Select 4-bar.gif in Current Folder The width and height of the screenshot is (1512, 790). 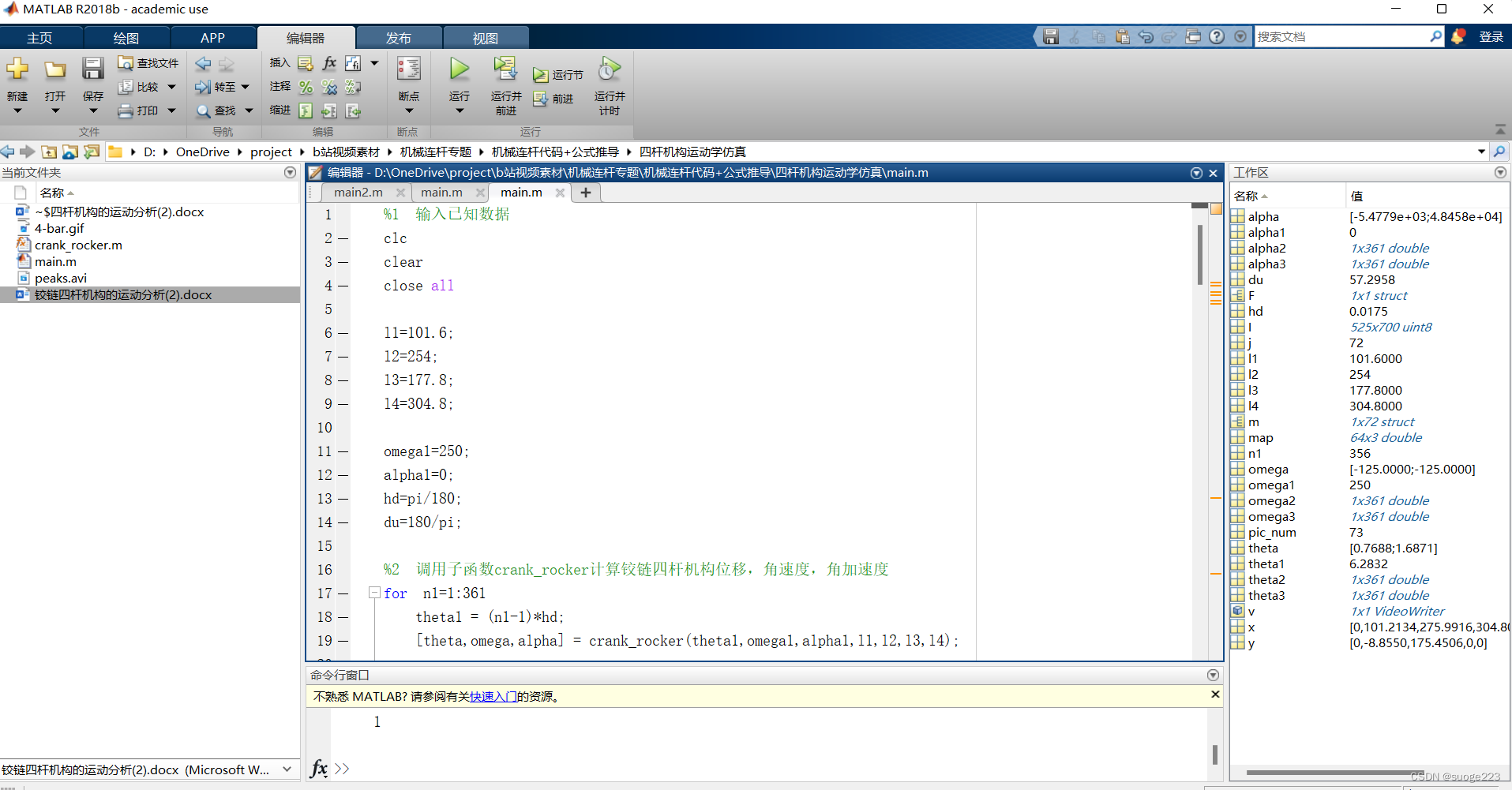[59, 228]
